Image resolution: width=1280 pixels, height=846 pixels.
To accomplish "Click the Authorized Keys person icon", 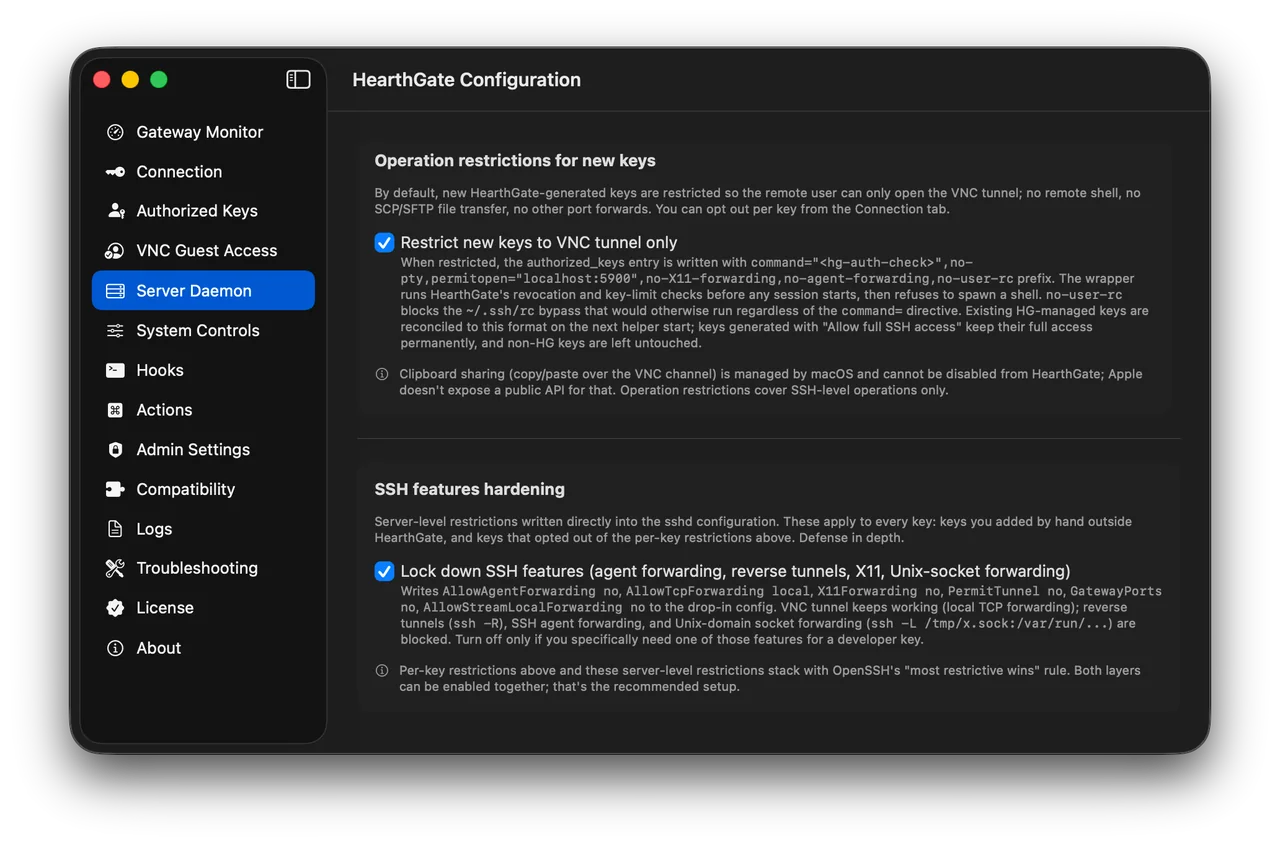I will pos(116,211).
